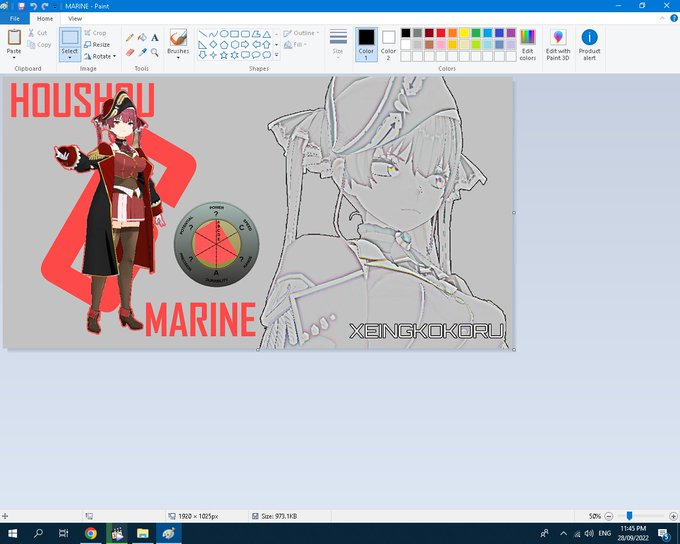Choose the Pentagon shape
Screen dimensions: 680x544
[224, 44]
